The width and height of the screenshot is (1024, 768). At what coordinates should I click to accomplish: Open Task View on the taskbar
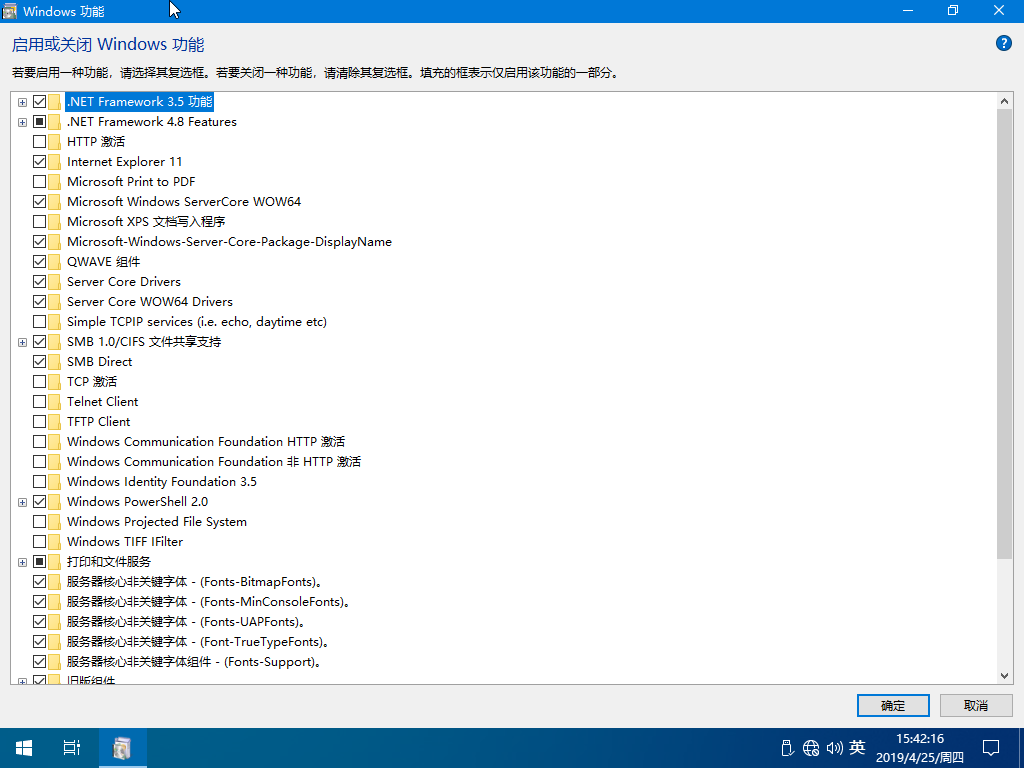click(x=72, y=748)
